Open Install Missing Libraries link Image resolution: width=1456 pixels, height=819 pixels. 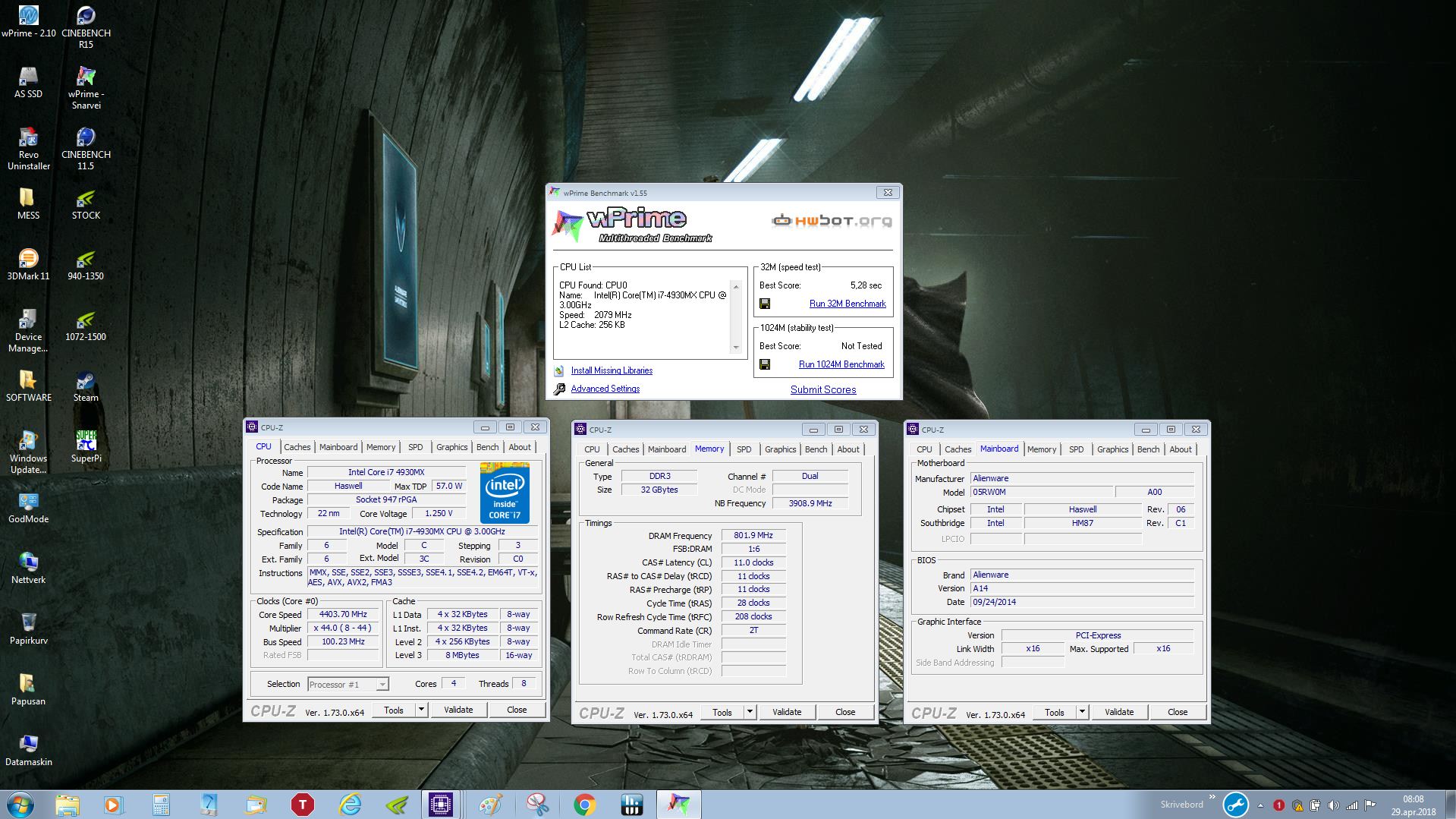612,370
